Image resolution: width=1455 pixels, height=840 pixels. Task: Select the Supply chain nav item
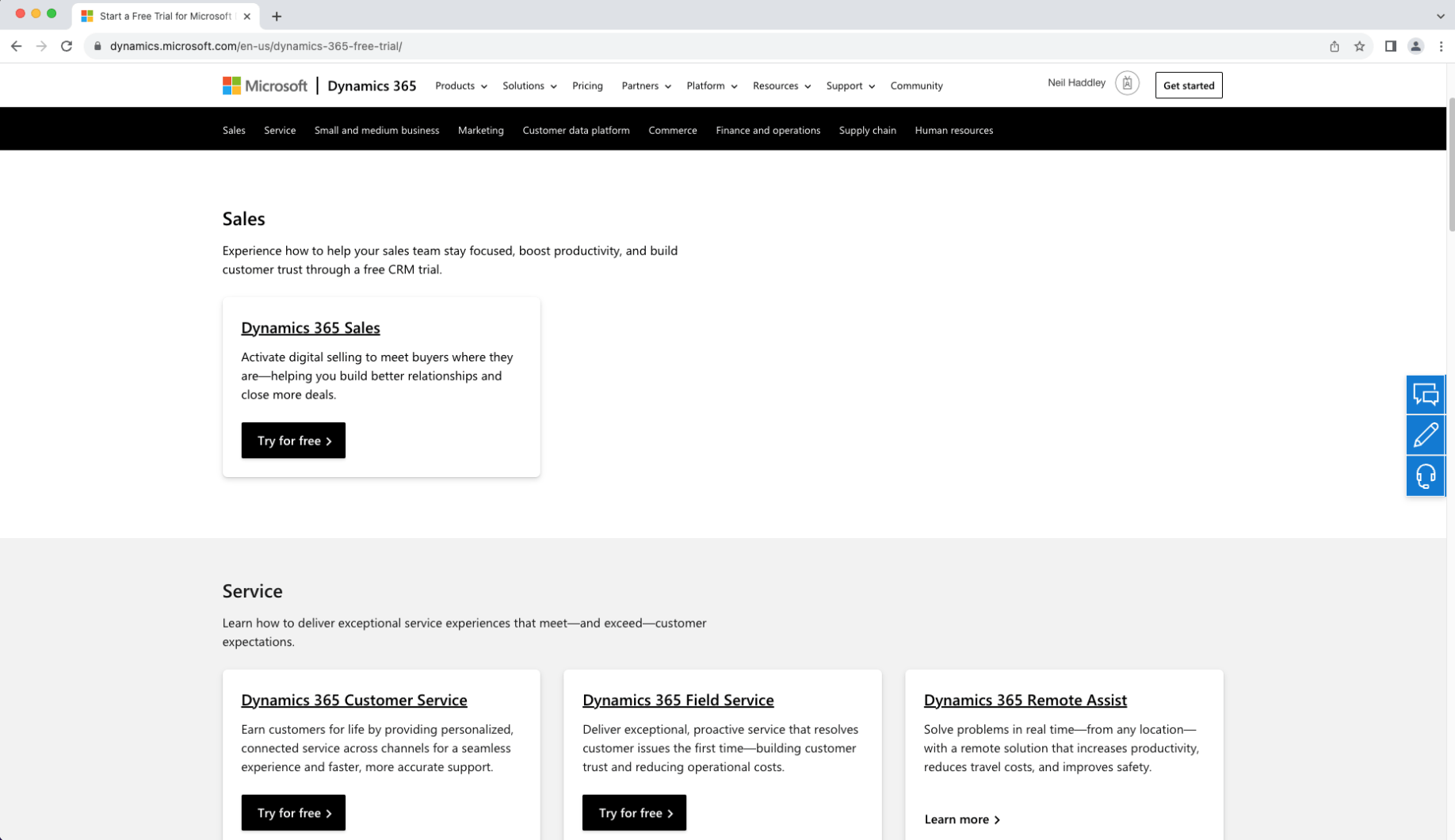click(868, 130)
